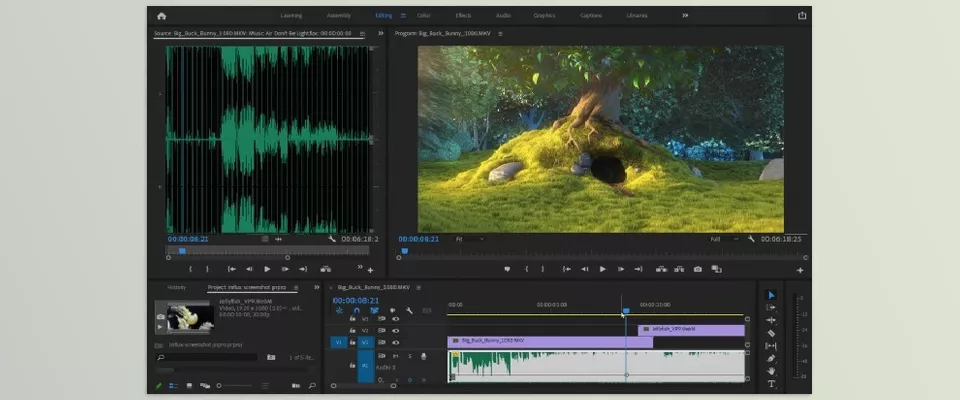Click Find magnifier at Project panel bottom

click(x=312, y=386)
